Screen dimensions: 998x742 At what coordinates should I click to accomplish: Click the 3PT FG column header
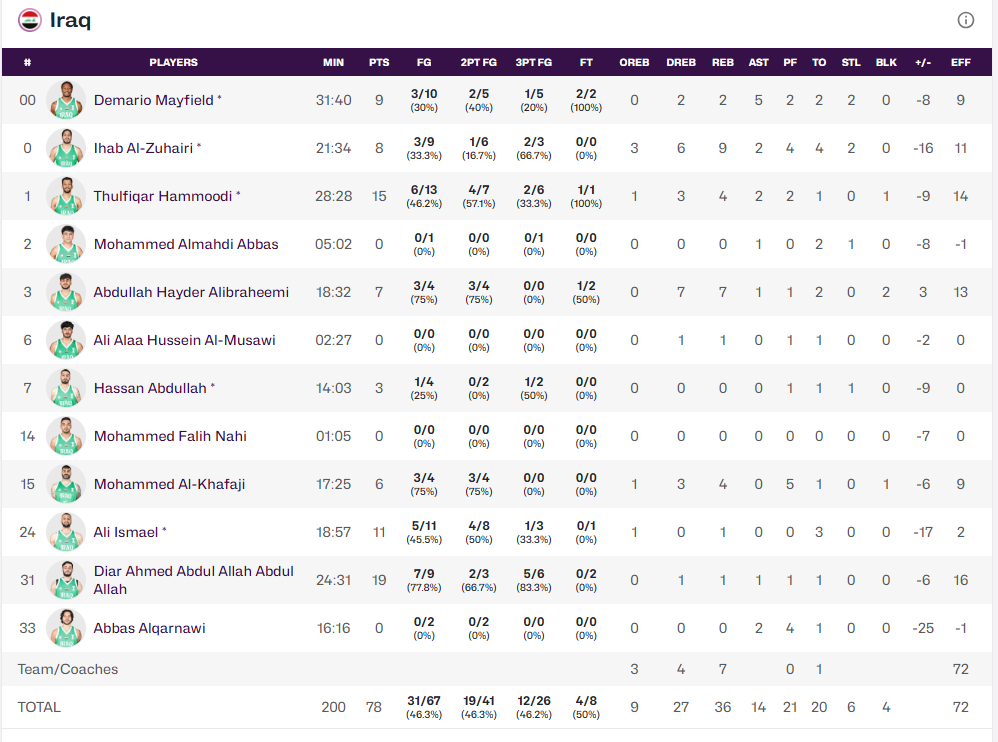533,62
